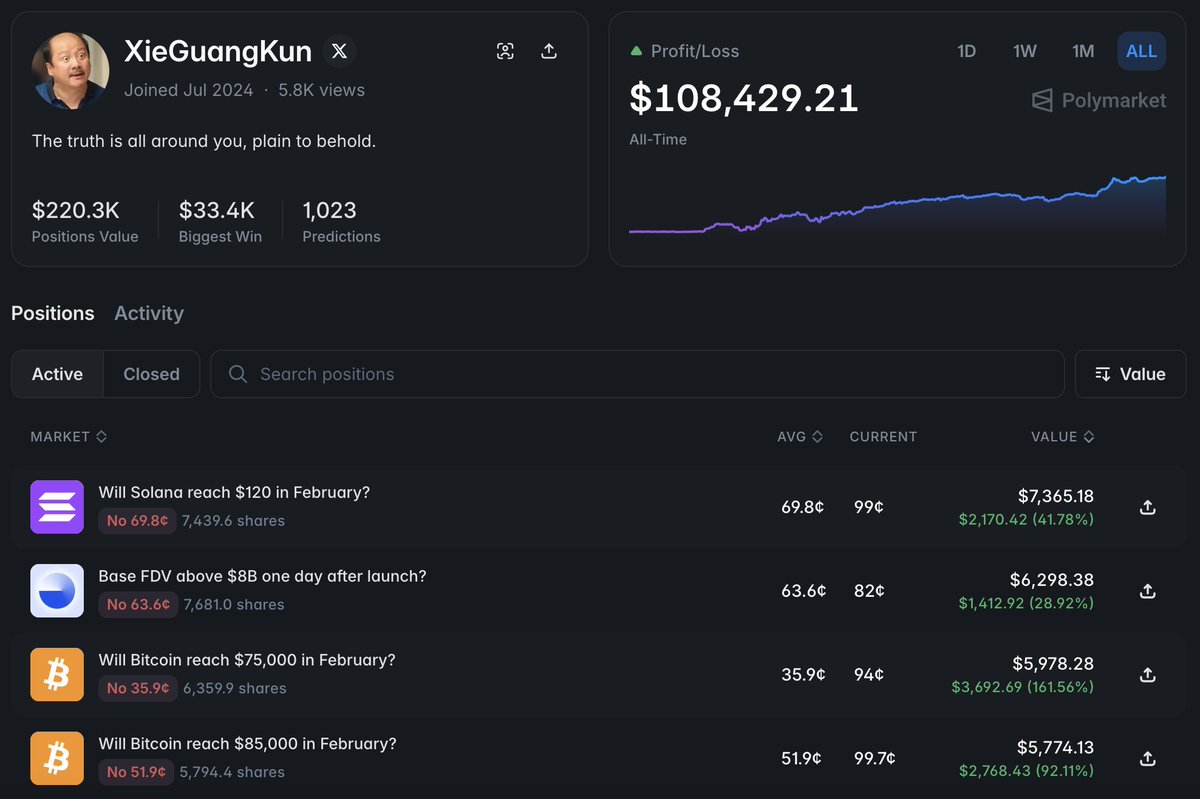Share the Solana $120 position
The width and height of the screenshot is (1200, 799).
coord(1148,507)
